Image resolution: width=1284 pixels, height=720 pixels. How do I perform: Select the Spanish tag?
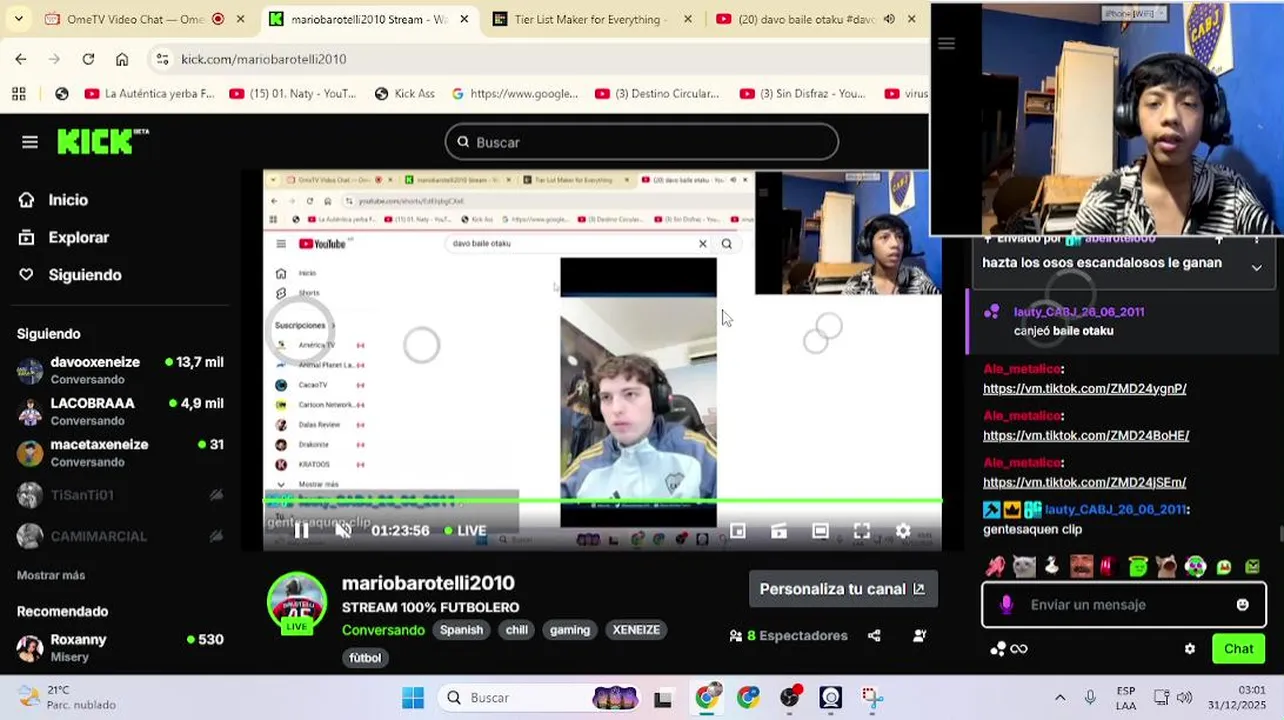click(x=461, y=630)
